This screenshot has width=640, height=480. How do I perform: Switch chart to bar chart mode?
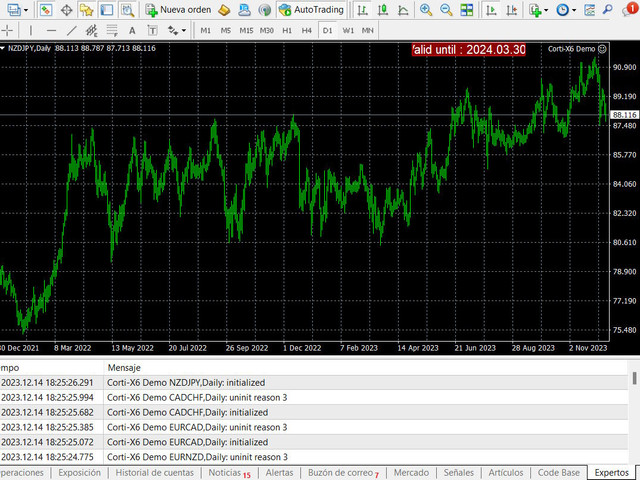(362, 10)
